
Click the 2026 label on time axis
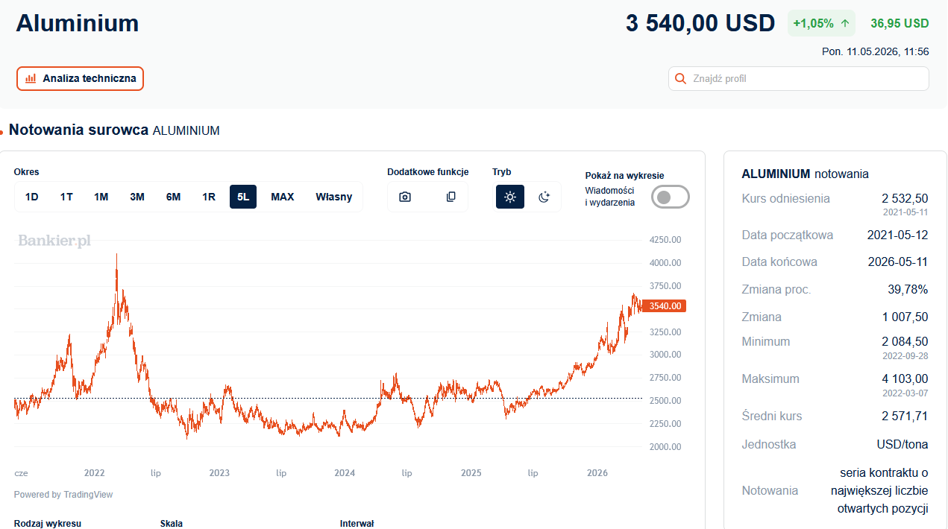(597, 473)
